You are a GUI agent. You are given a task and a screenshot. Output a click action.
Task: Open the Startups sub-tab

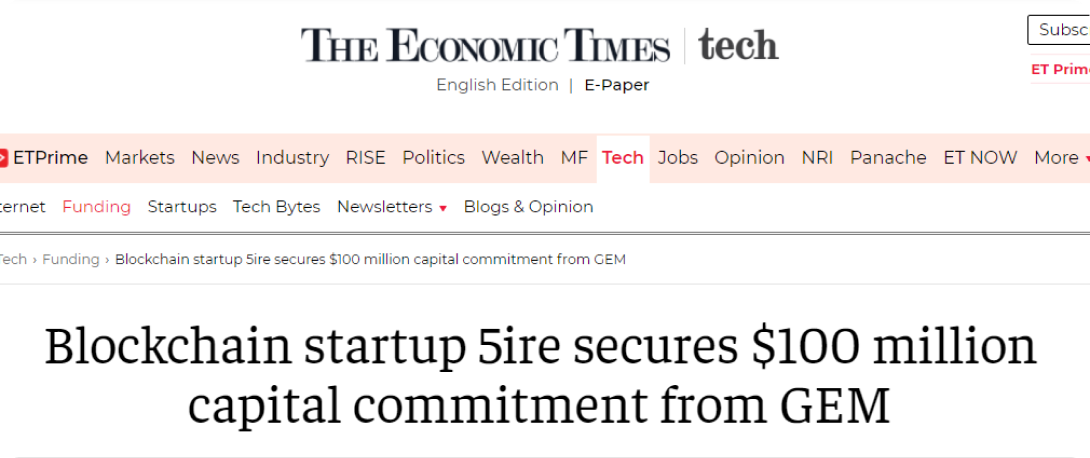182,207
